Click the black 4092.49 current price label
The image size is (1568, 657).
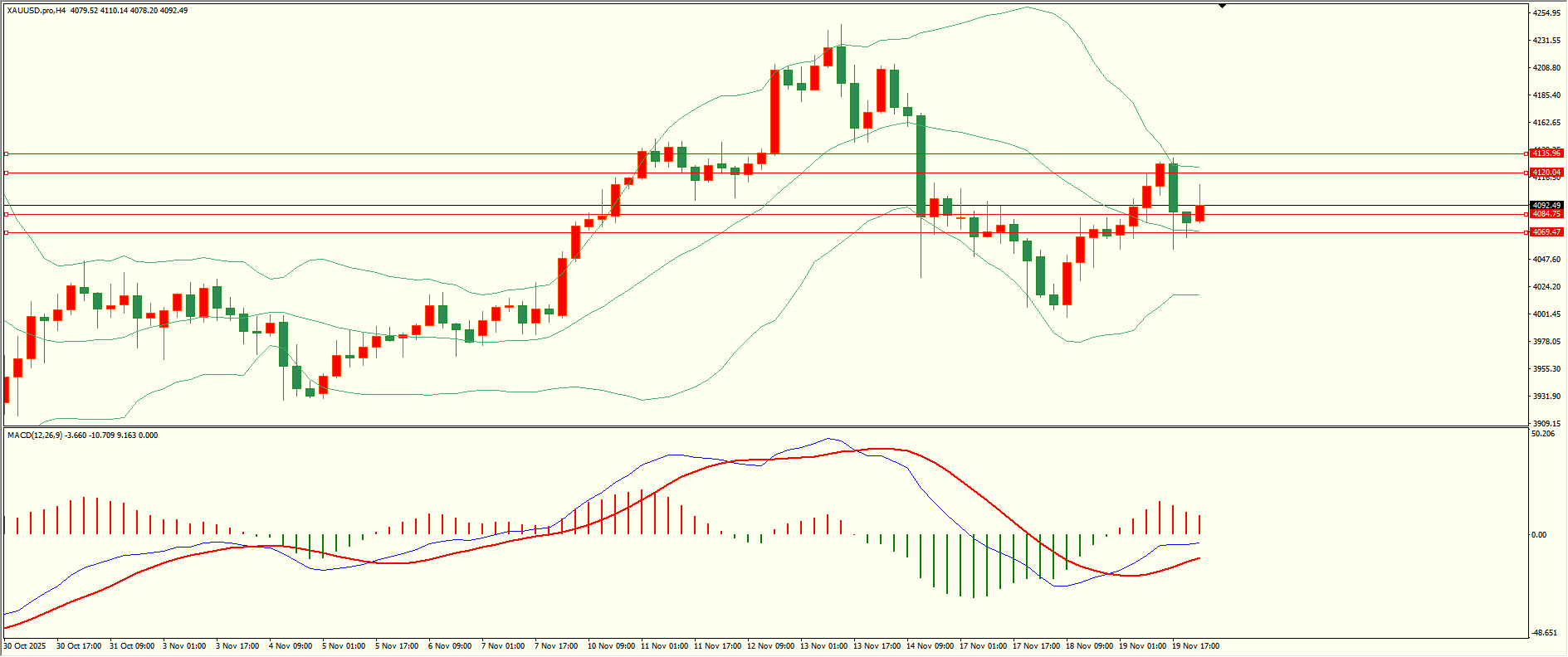[1546, 205]
